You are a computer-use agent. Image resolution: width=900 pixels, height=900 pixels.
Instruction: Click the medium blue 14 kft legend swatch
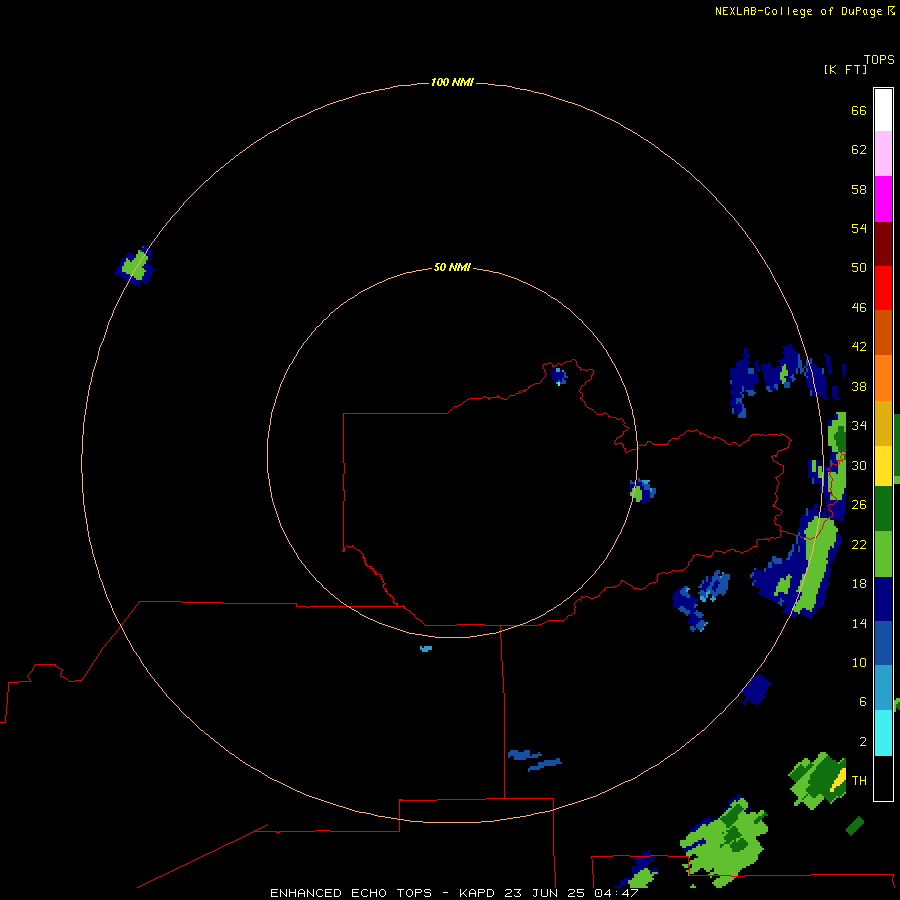pos(883,643)
